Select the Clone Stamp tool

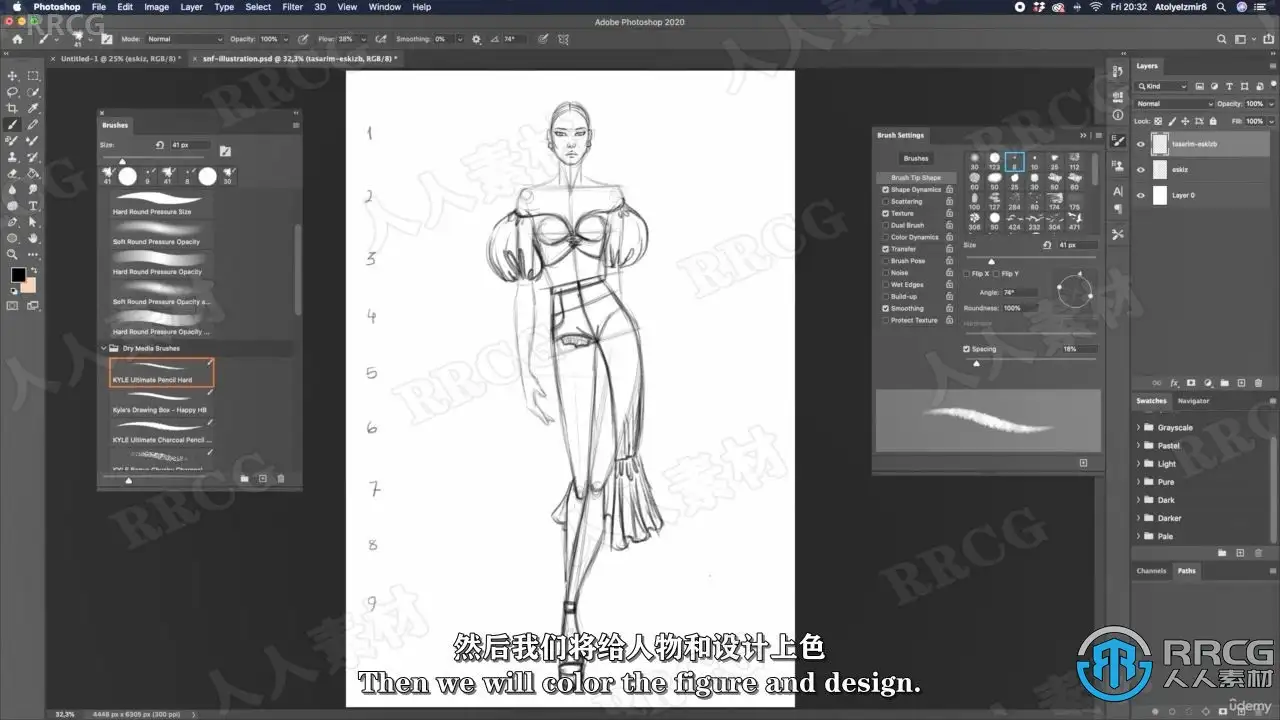click(13, 157)
